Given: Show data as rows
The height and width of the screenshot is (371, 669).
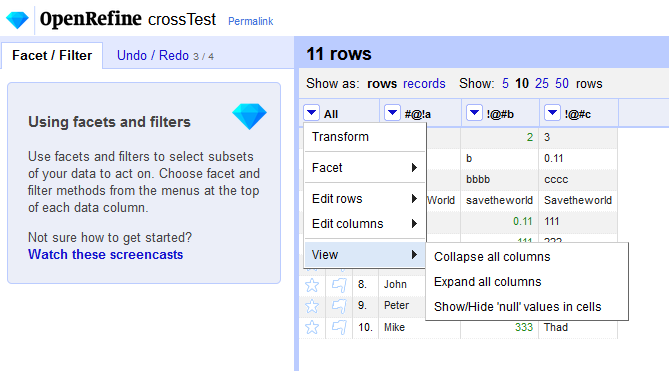Looking at the screenshot, I should [382, 84].
